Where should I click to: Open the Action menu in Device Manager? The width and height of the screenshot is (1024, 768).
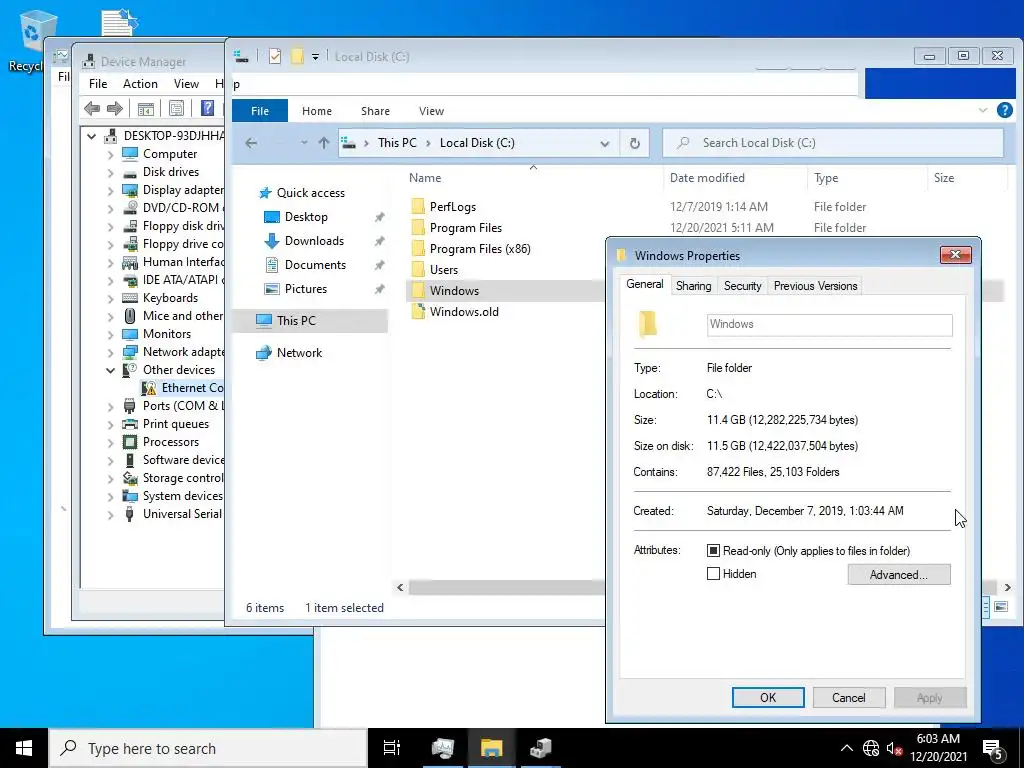click(140, 84)
